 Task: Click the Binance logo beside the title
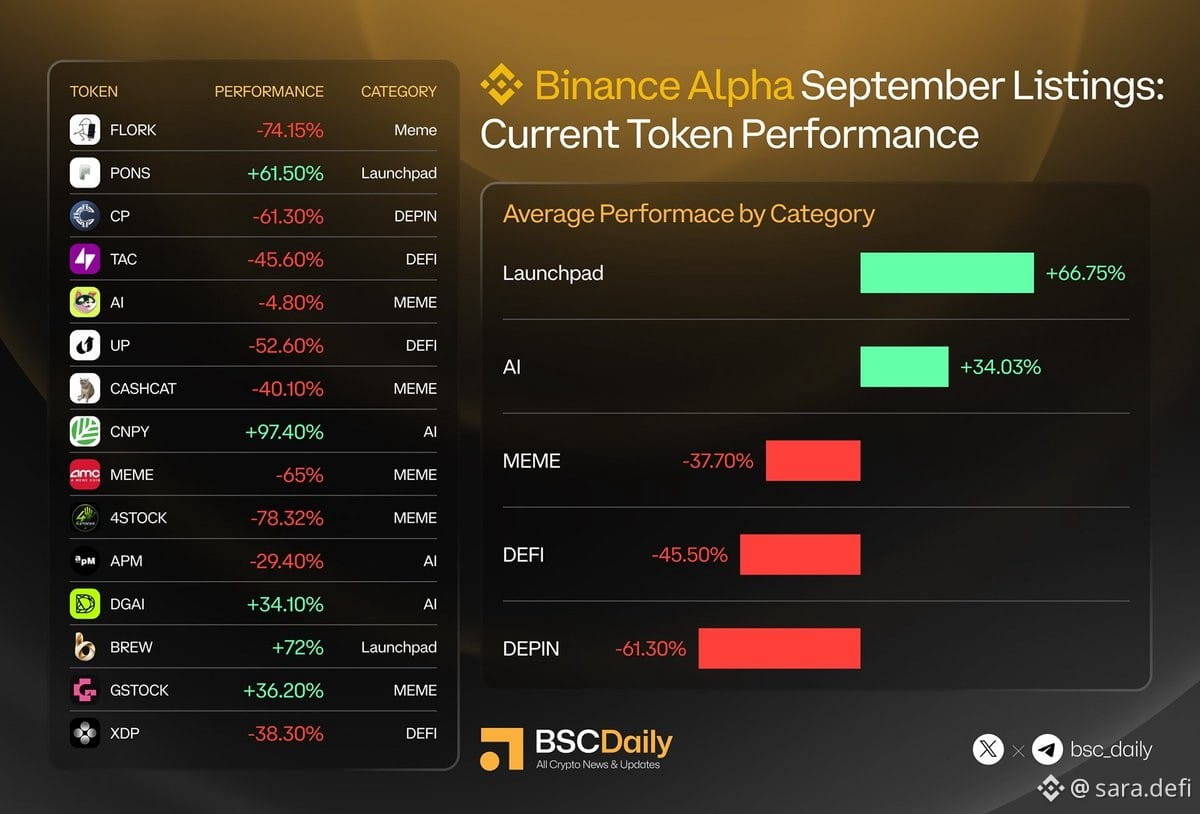coord(502,86)
